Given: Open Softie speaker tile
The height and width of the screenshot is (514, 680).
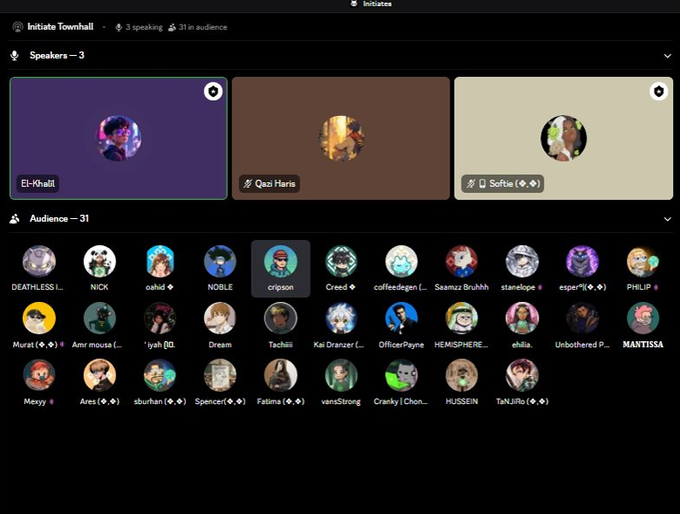Looking at the screenshot, I should pyautogui.click(x=563, y=138).
